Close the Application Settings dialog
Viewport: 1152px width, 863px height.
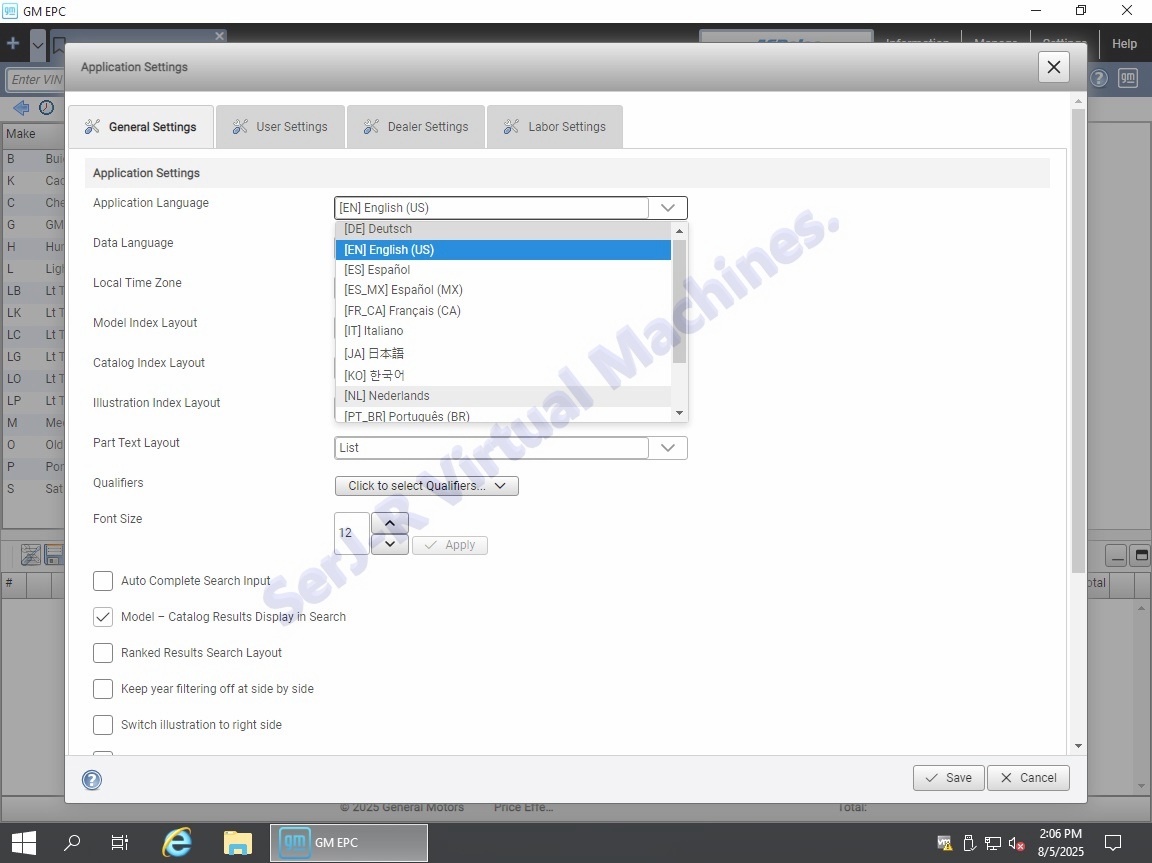1054,67
